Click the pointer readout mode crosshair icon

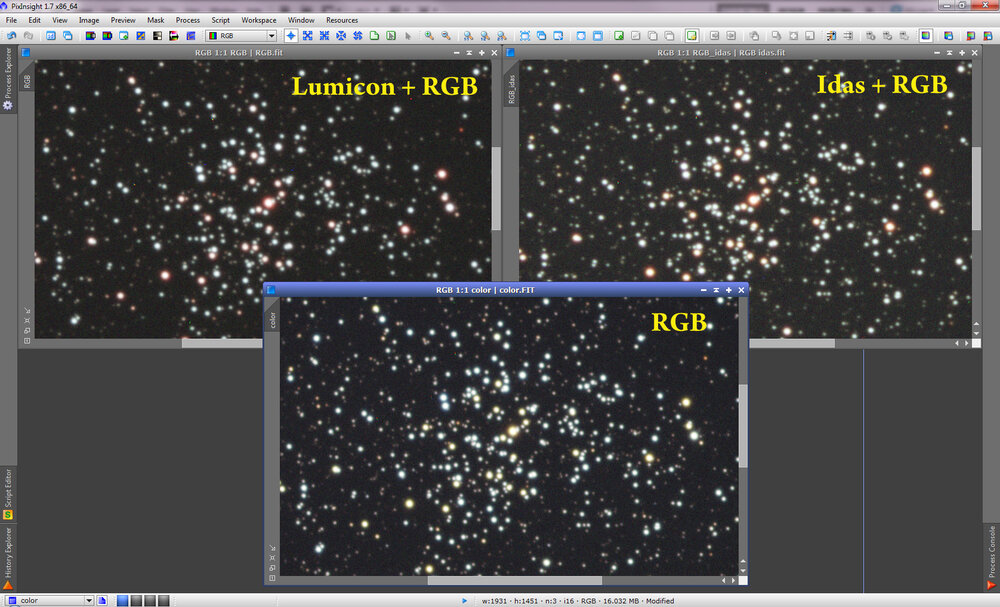[x=290, y=35]
